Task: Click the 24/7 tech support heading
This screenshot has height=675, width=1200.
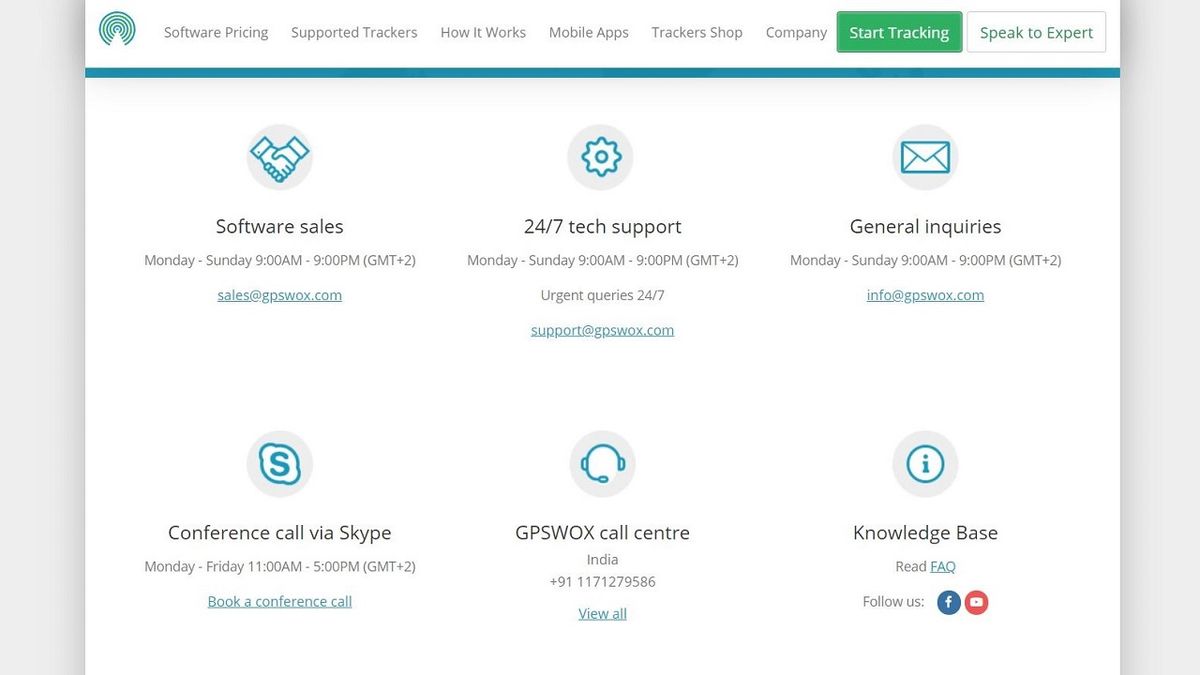Action: (x=603, y=227)
